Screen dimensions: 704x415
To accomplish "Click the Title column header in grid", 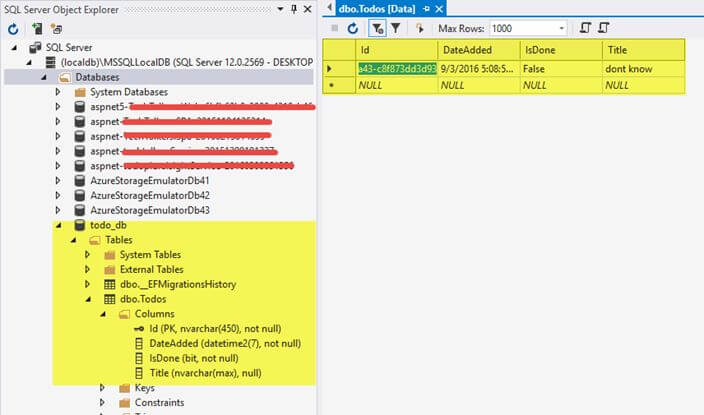I will tap(643, 50).
